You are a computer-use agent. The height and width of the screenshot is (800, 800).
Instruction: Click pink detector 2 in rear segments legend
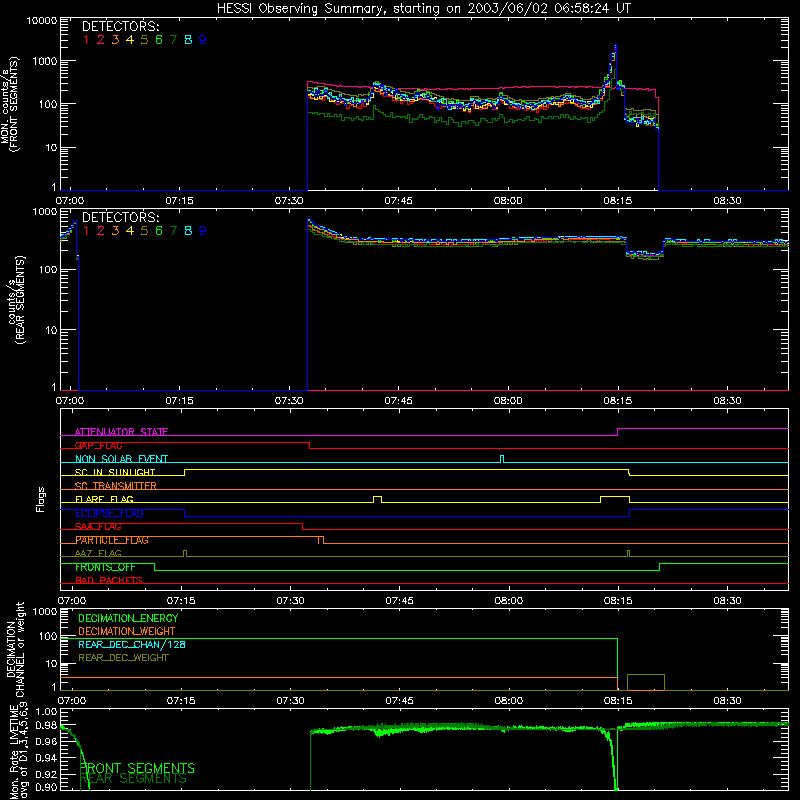[x=101, y=231]
